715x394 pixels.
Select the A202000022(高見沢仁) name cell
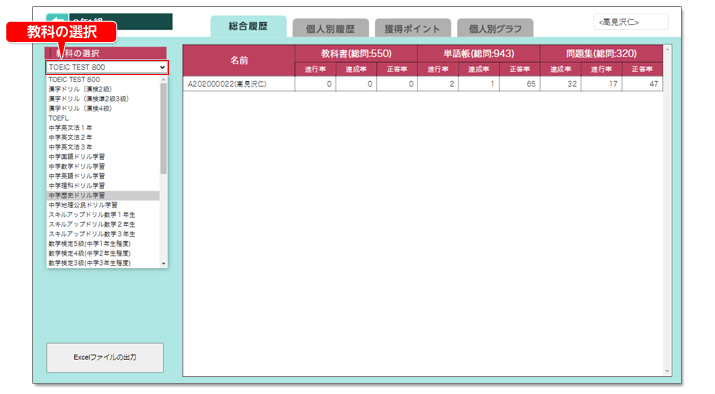coord(239,84)
